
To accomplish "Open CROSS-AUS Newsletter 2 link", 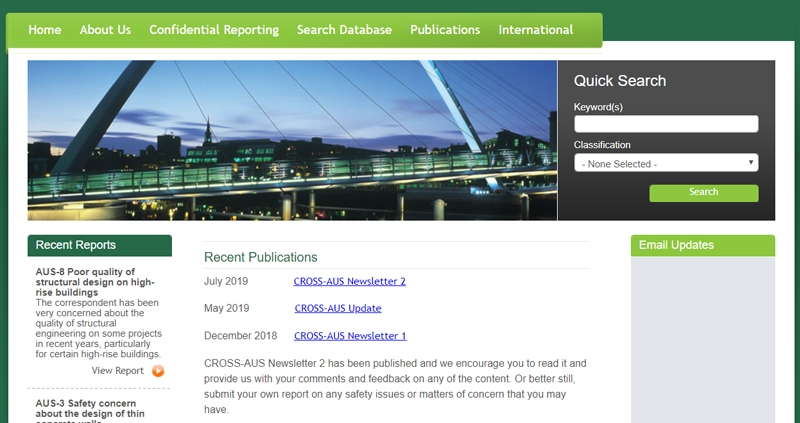I will point(349,281).
